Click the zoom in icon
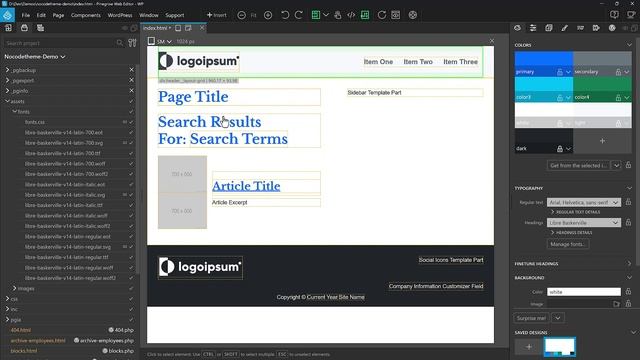The image size is (640, 360). pyautogui.click(x=268, y=15)
